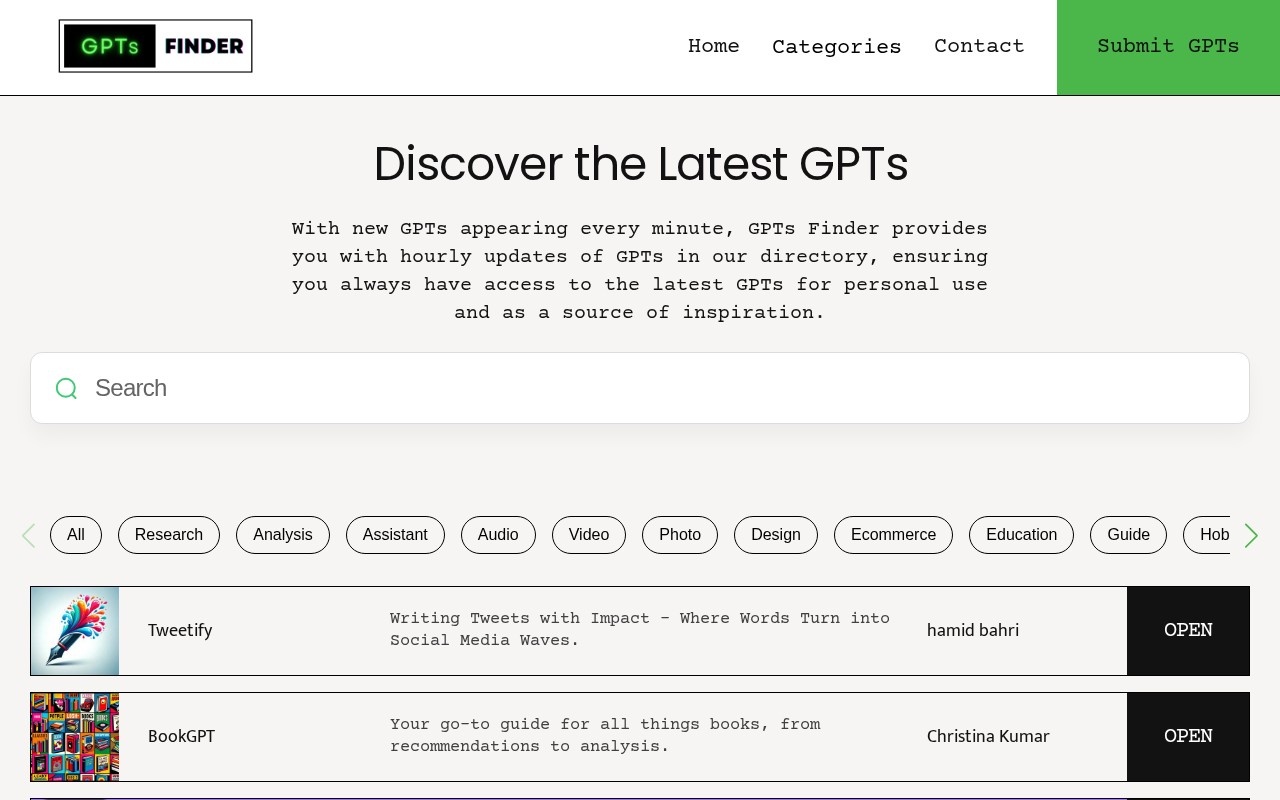Open the BookGPT with OPEN button
The width and height of the screenshot is (1280, 800).
click(x=1188, y=737)
